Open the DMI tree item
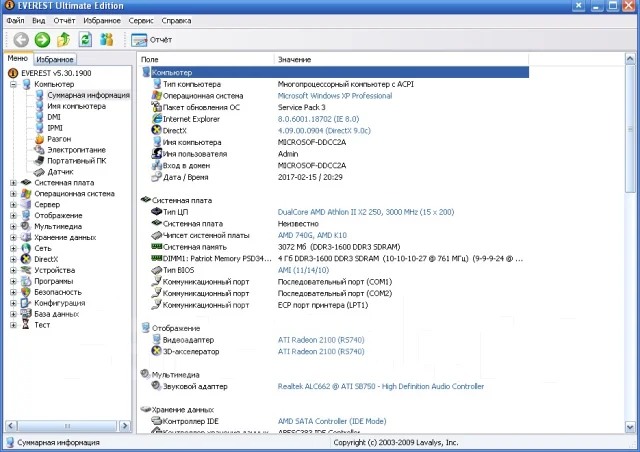The height and width of the screenshot is (452, 640). (x=54, y=117)
